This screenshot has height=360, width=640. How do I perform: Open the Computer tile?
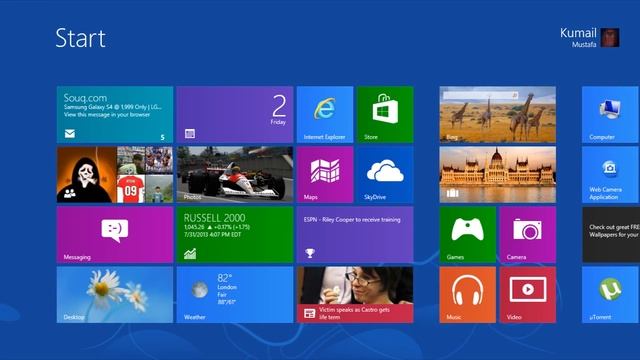coord(611,114)
